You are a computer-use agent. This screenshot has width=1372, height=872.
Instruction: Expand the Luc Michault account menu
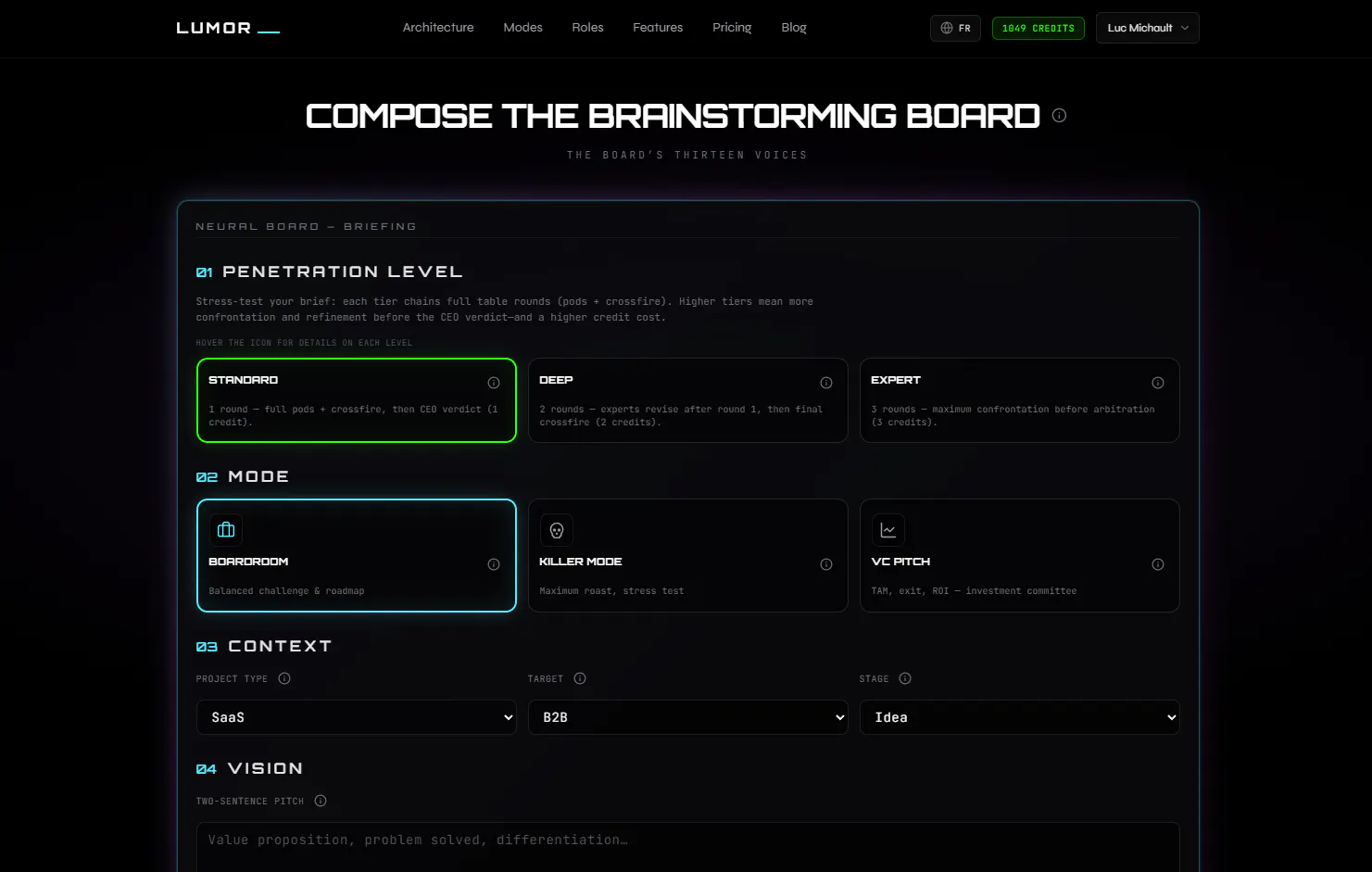[1148, 28]
